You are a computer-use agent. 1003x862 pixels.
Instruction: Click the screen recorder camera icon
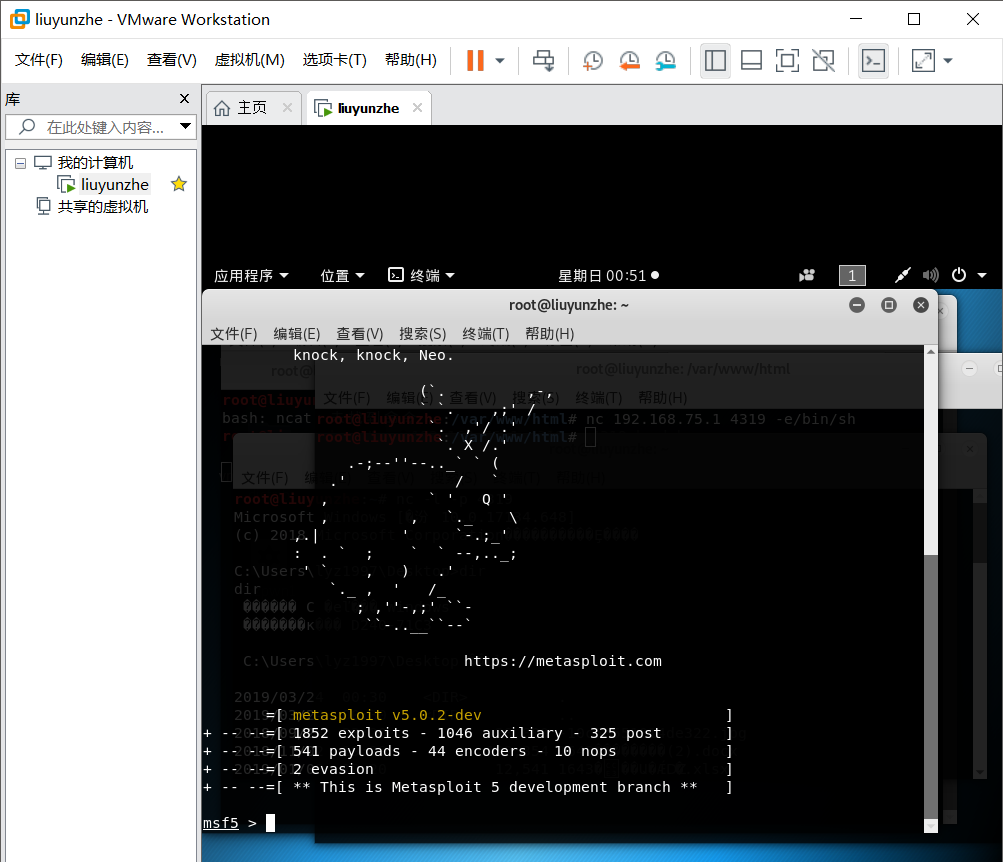pyautogui.click(x=807, y=276)
